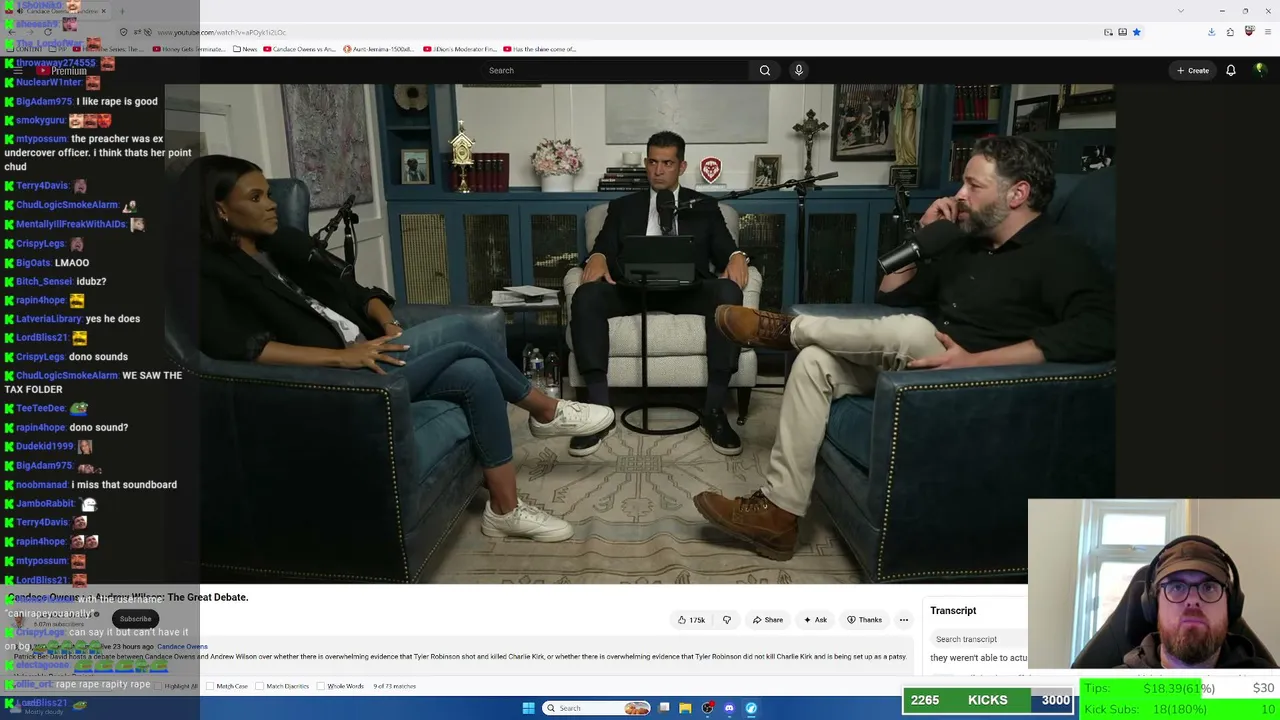Click the Windows taskbar search box
Viewport: 1280px width, 720px height.
[596, 708]
